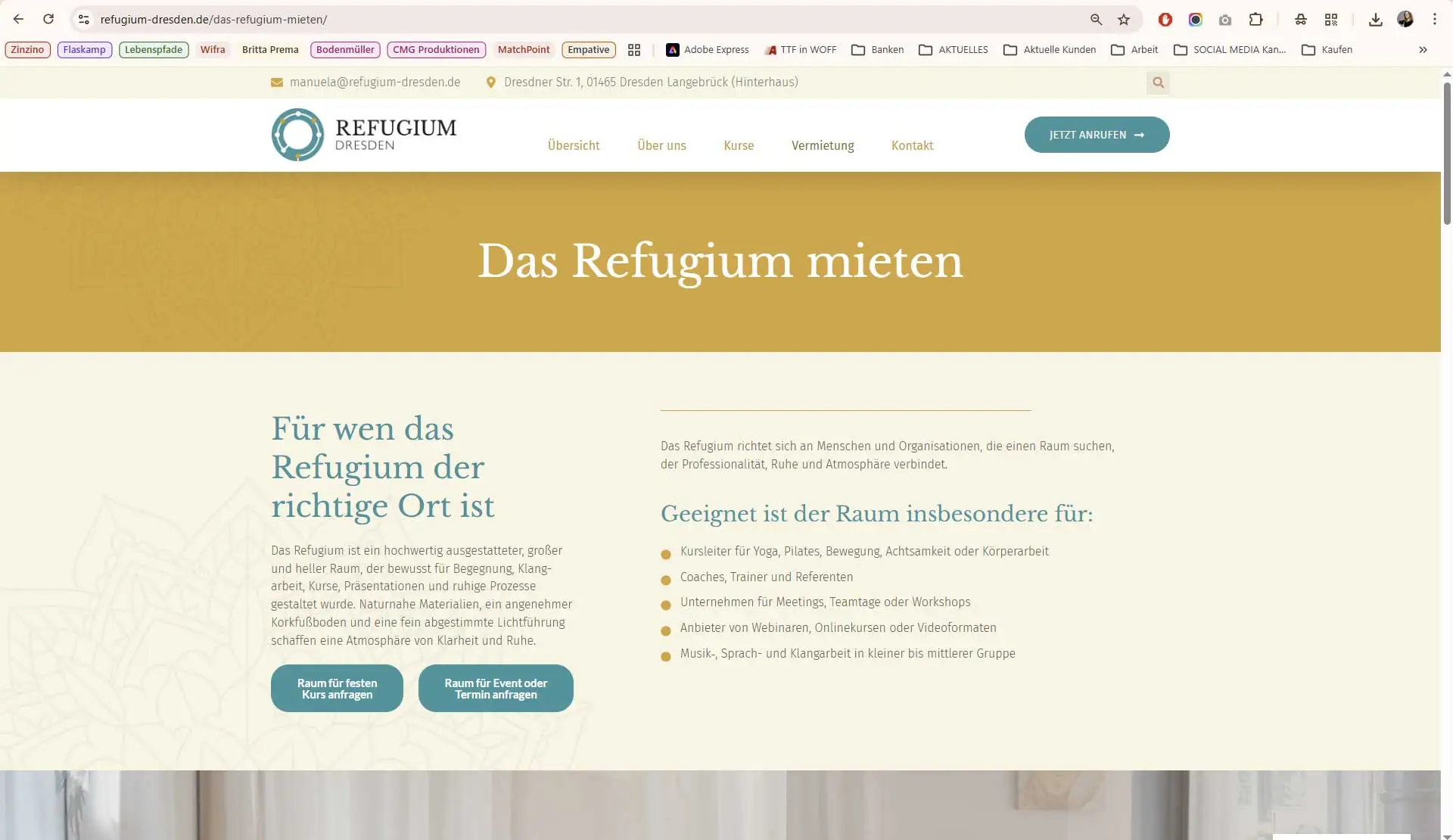The height and width of the screenshot is (840, 1453).
Task: Open the Bodenmüller bookmark
Action: point(345,50)
